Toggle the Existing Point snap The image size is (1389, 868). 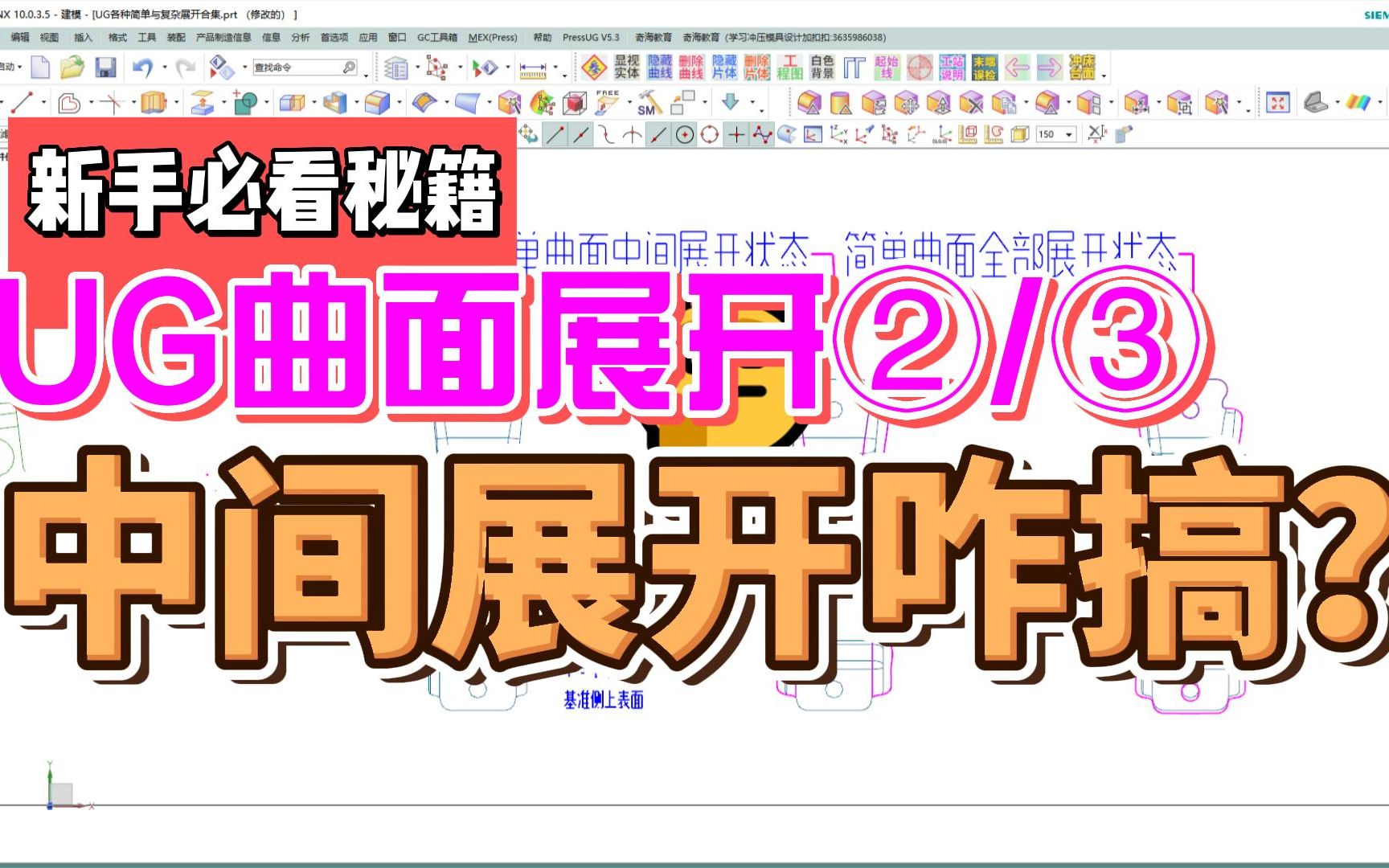[735, 135]
